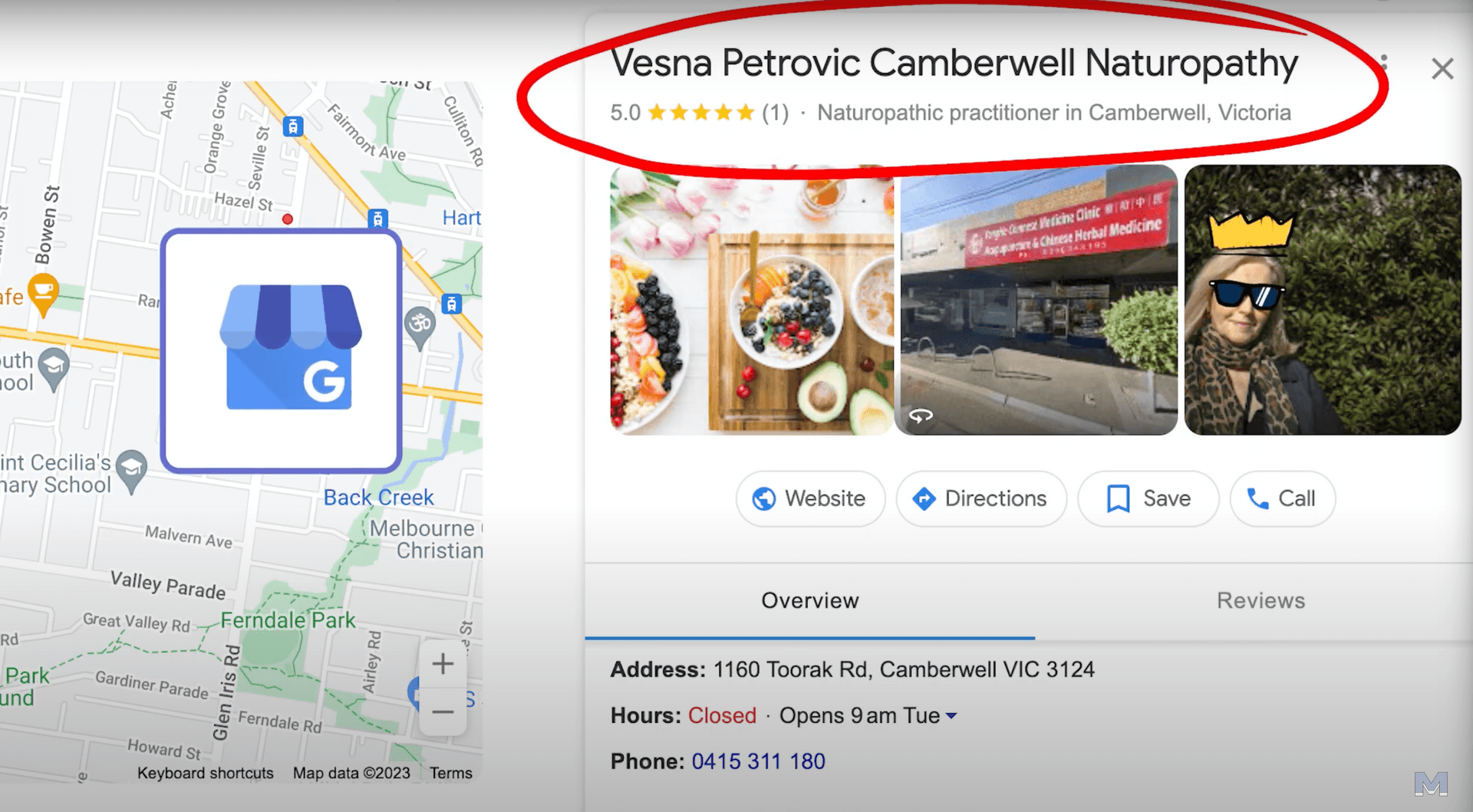Select the Overview tab
Image resolution: width=1473 pixels, height=812 pixels.
810,600
